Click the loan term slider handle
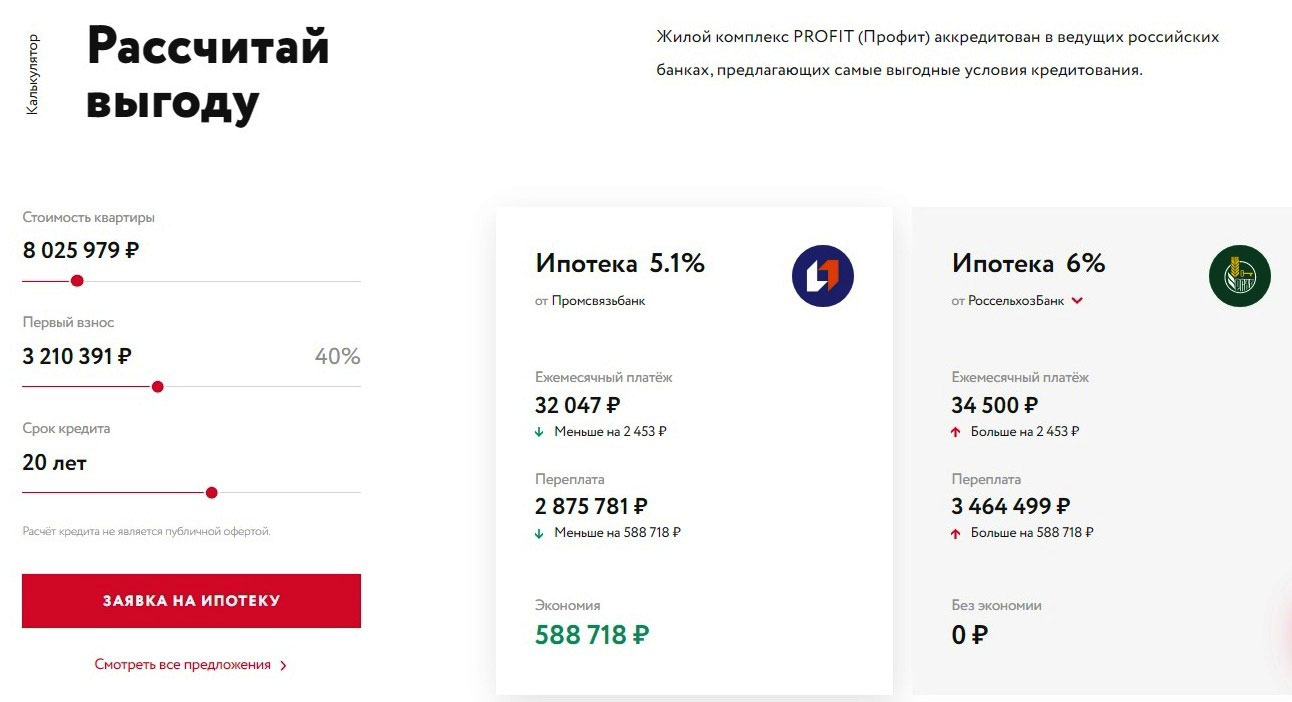The width and height of the screenshot is (1292, 702). tap(211, 492)
